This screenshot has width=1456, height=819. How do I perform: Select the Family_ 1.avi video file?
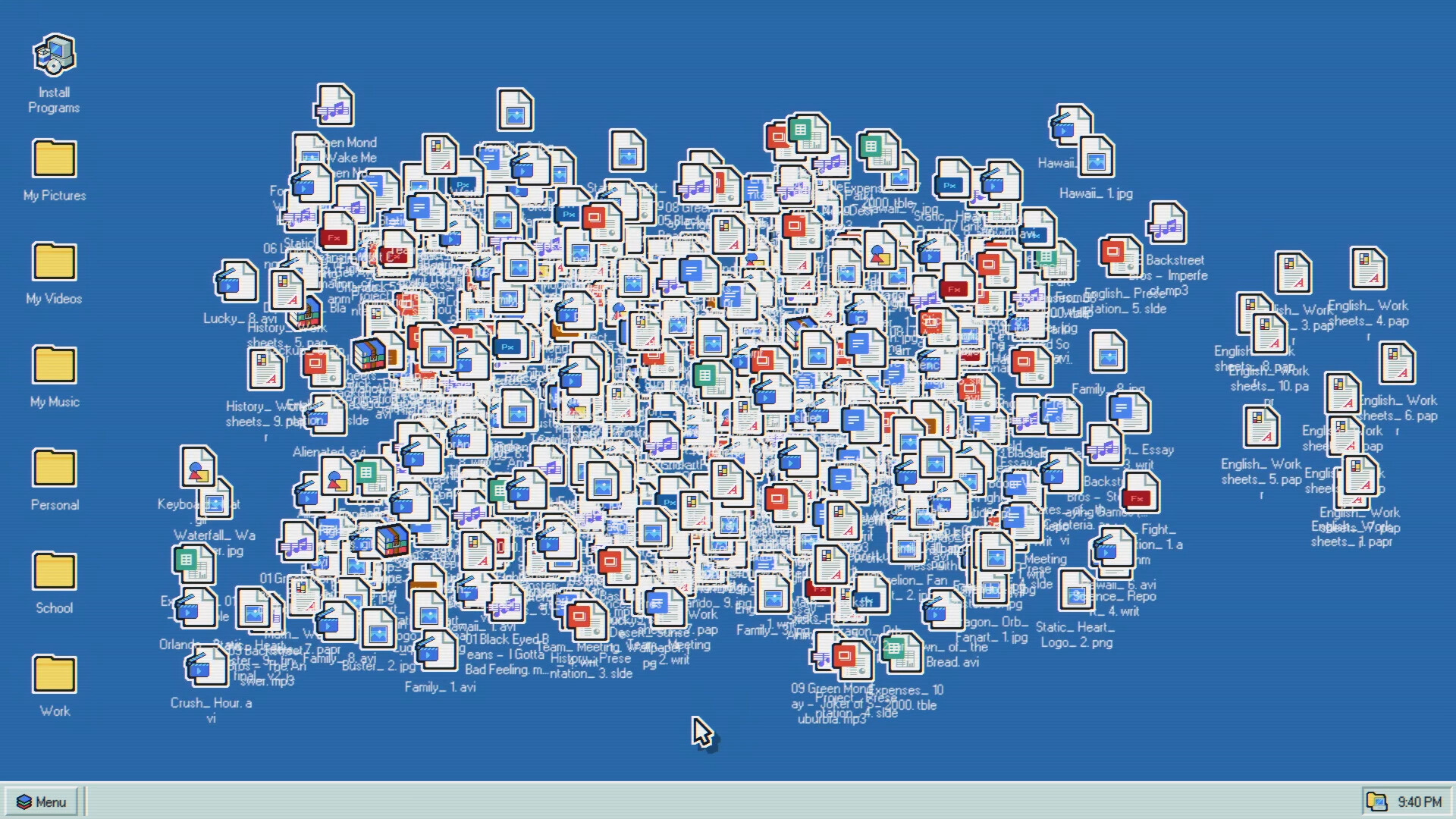[438, 650]
